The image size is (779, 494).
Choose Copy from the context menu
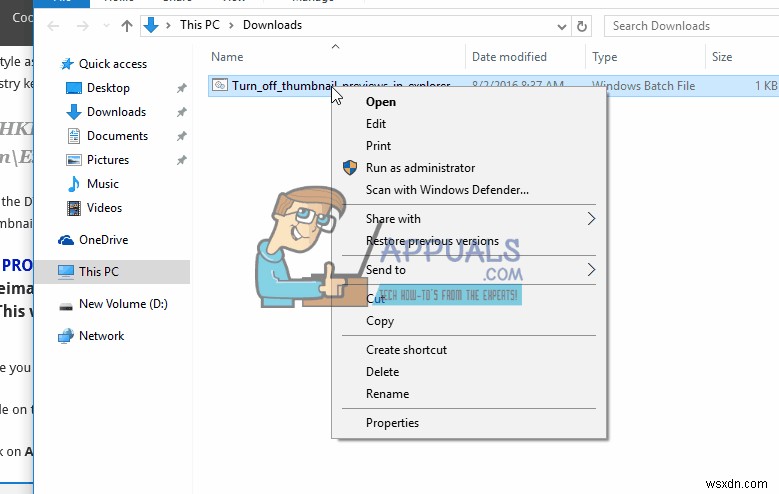[380, 321]
